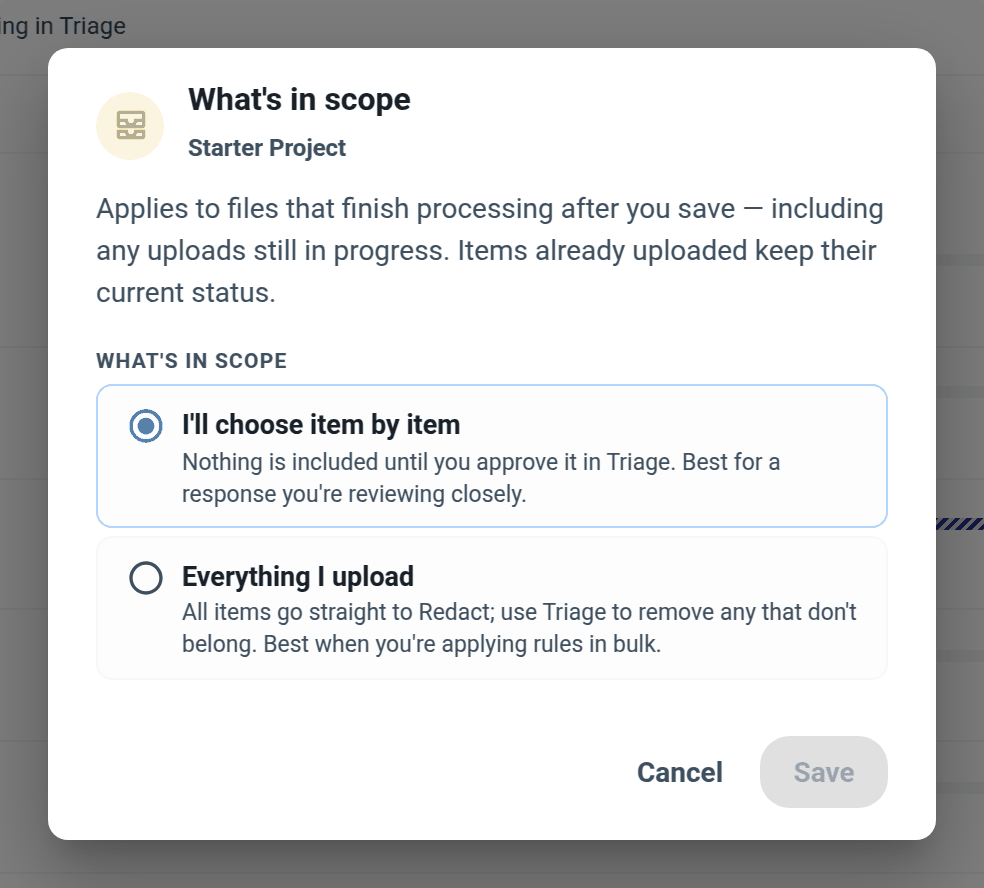Click the "Best when you're applying rules in bulk" text
Image resolution: width=984 pixels, height=888 pixels.
tap(462, 644)
